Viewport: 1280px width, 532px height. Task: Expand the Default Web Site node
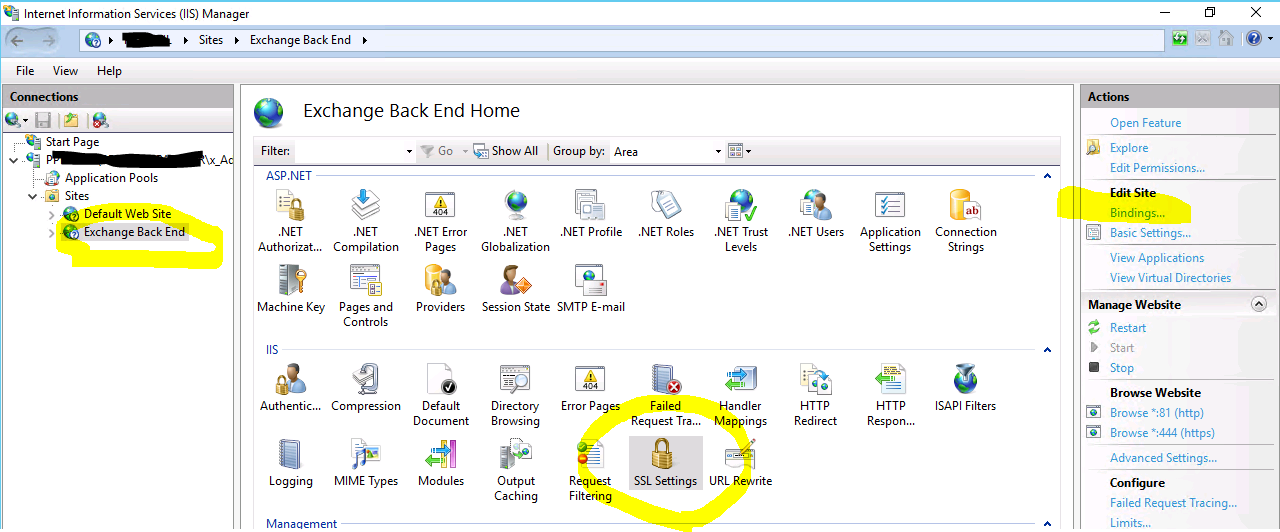[52, 214]
